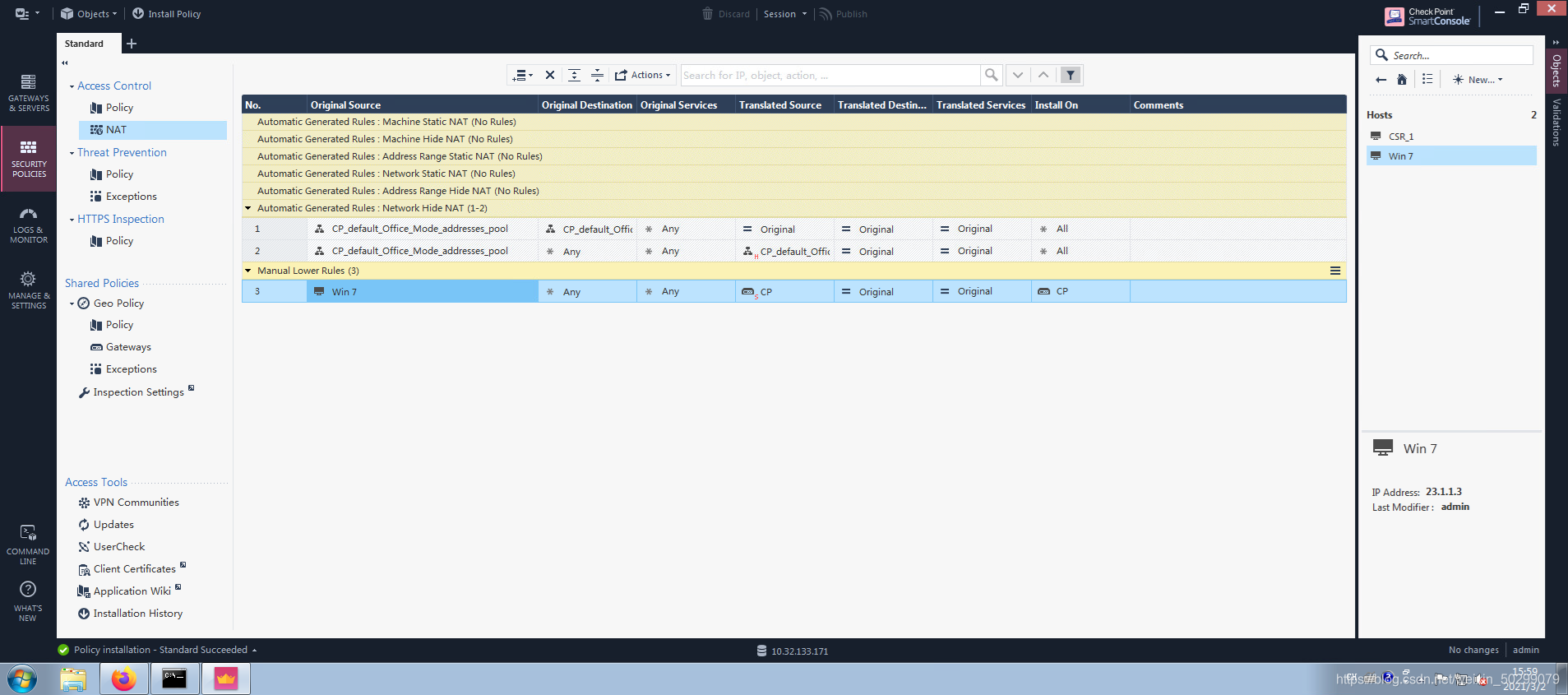This screenshot has height=695, width=1568.
Task: Open Client Certificates link
Action: pyautogui.click(x=132, y=569)
